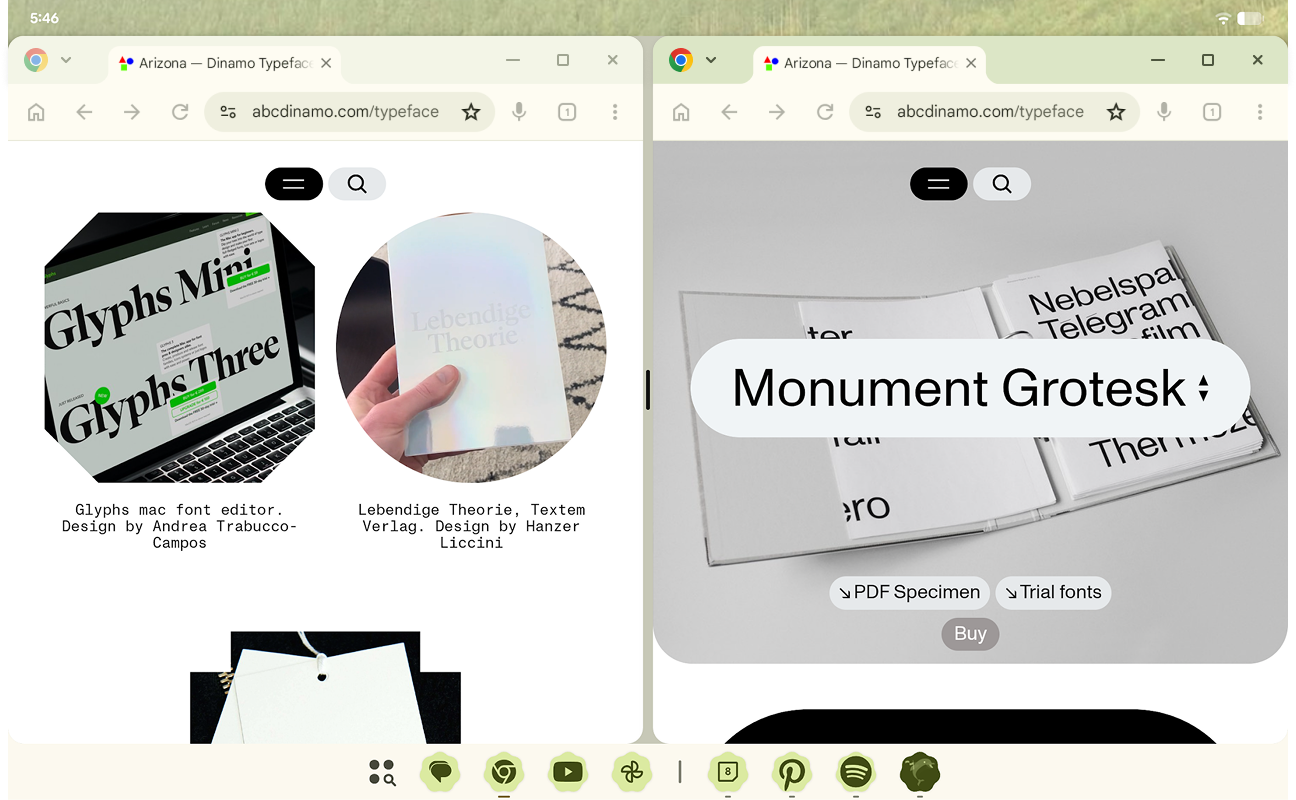The height and width of the screenshot is (800, 1296).
Task: Open the white paper tag thumbnail
Action: point(325,688)
